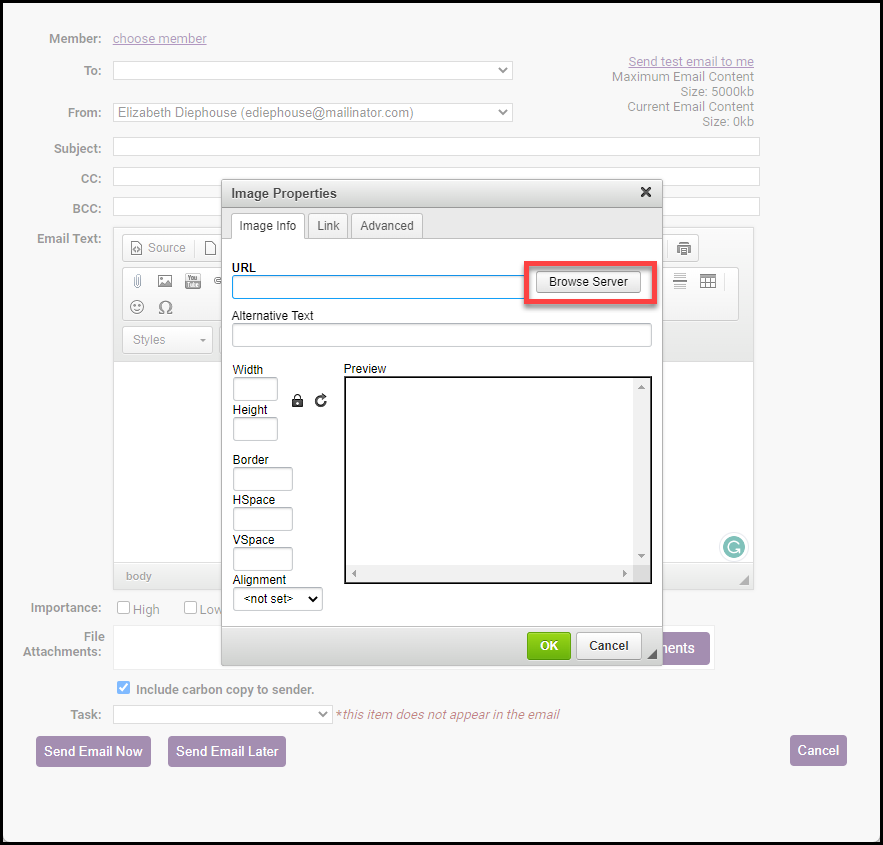This screenshot has width=883, height=845.
Task: Switch to the Advanced tab
Action: (387, 226)
